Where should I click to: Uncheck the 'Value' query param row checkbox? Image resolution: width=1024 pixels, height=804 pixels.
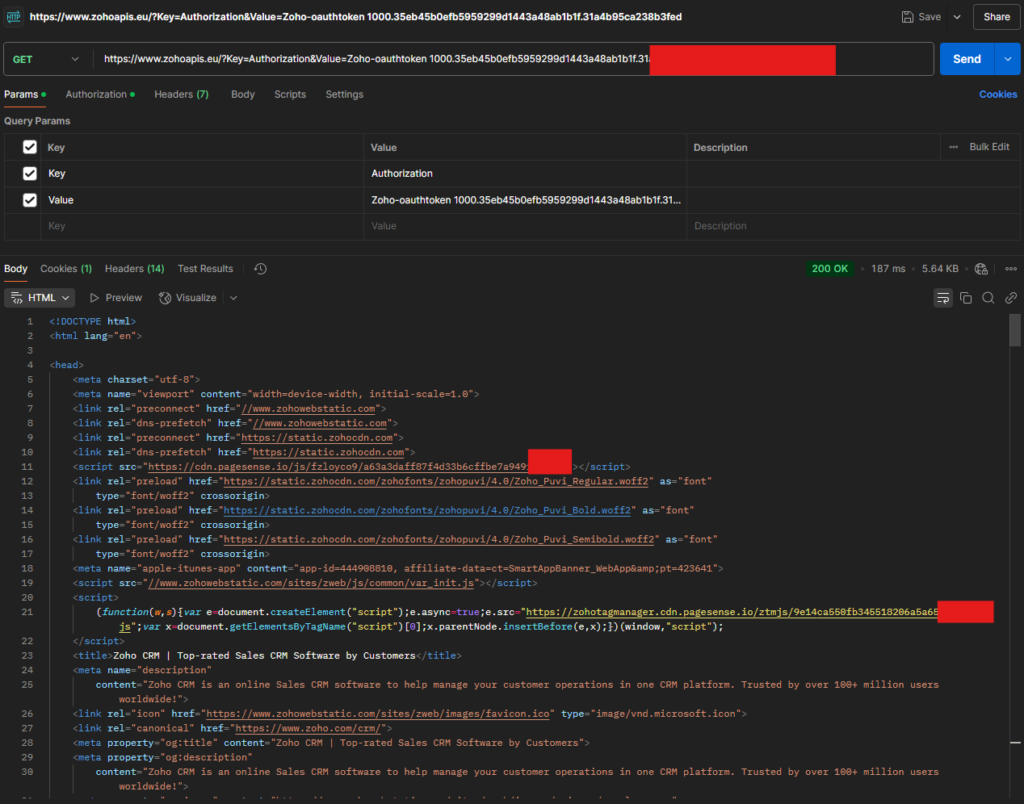coord(29,200)
